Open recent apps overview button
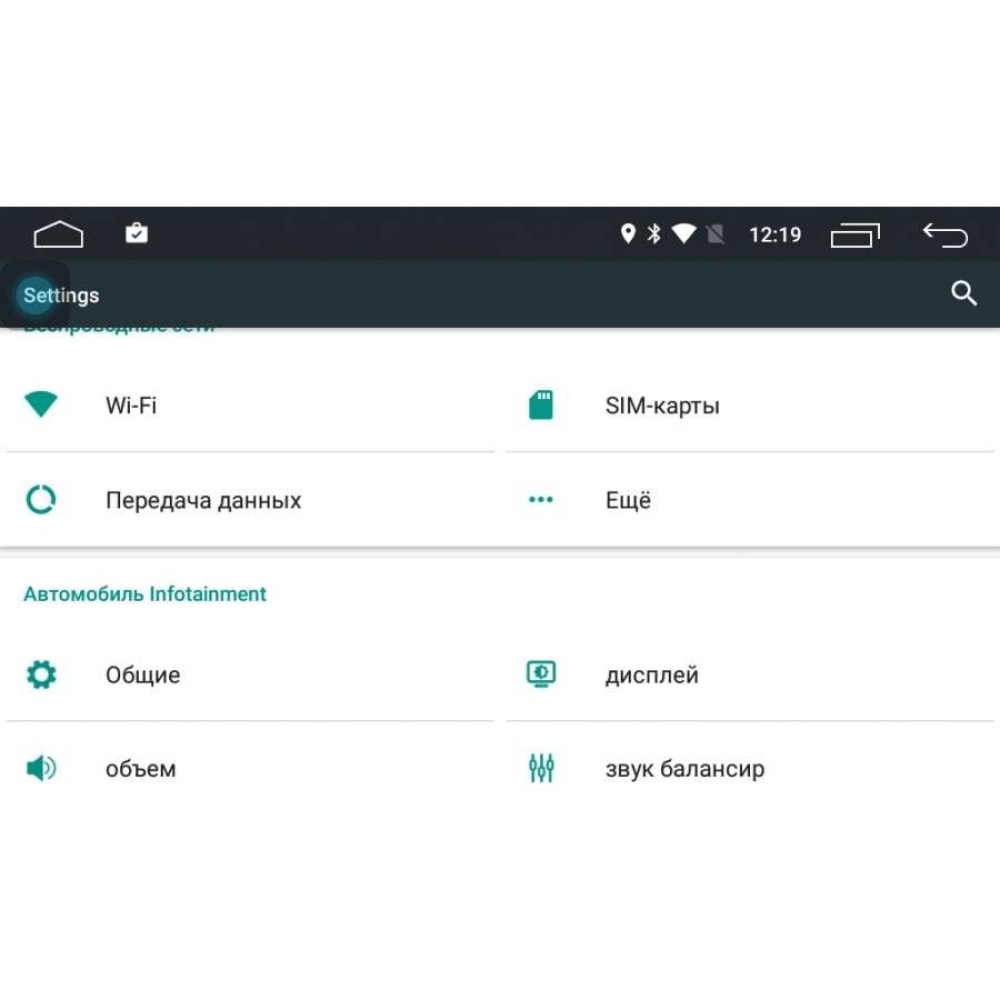The image size is (1000, 1000). point(855,235)
